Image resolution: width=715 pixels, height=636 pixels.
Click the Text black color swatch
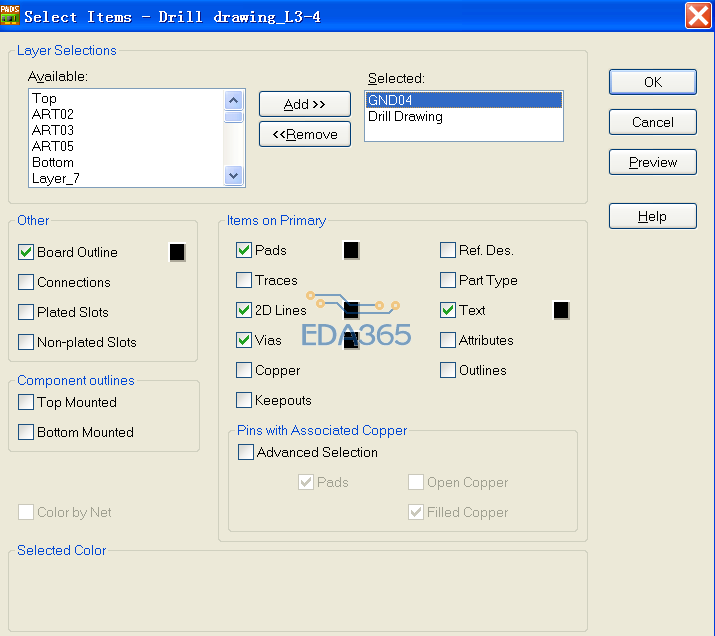pyautogui.click(x=561, y=310)
